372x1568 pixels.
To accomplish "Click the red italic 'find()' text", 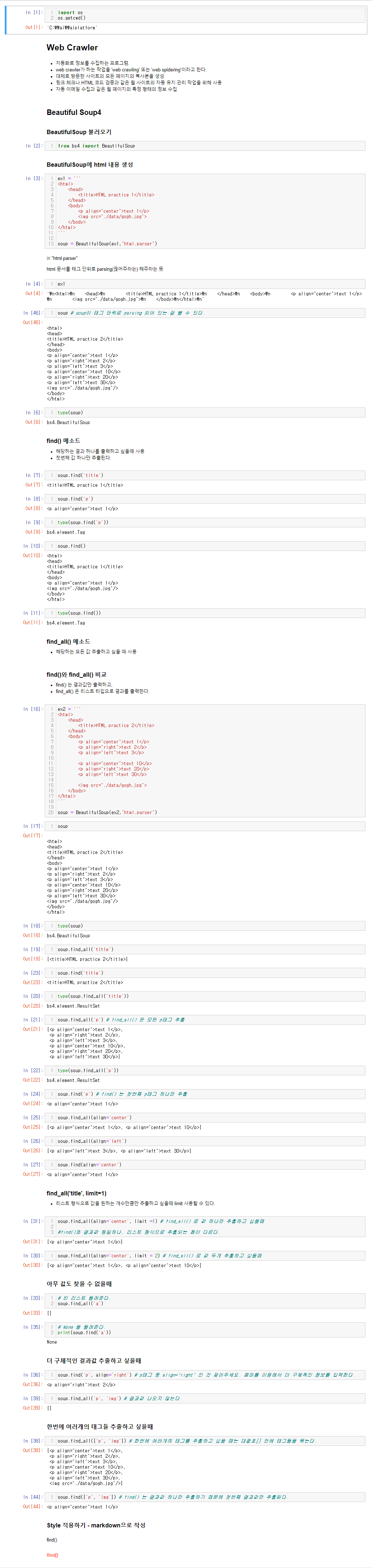I will click(x=53, y=1555).
